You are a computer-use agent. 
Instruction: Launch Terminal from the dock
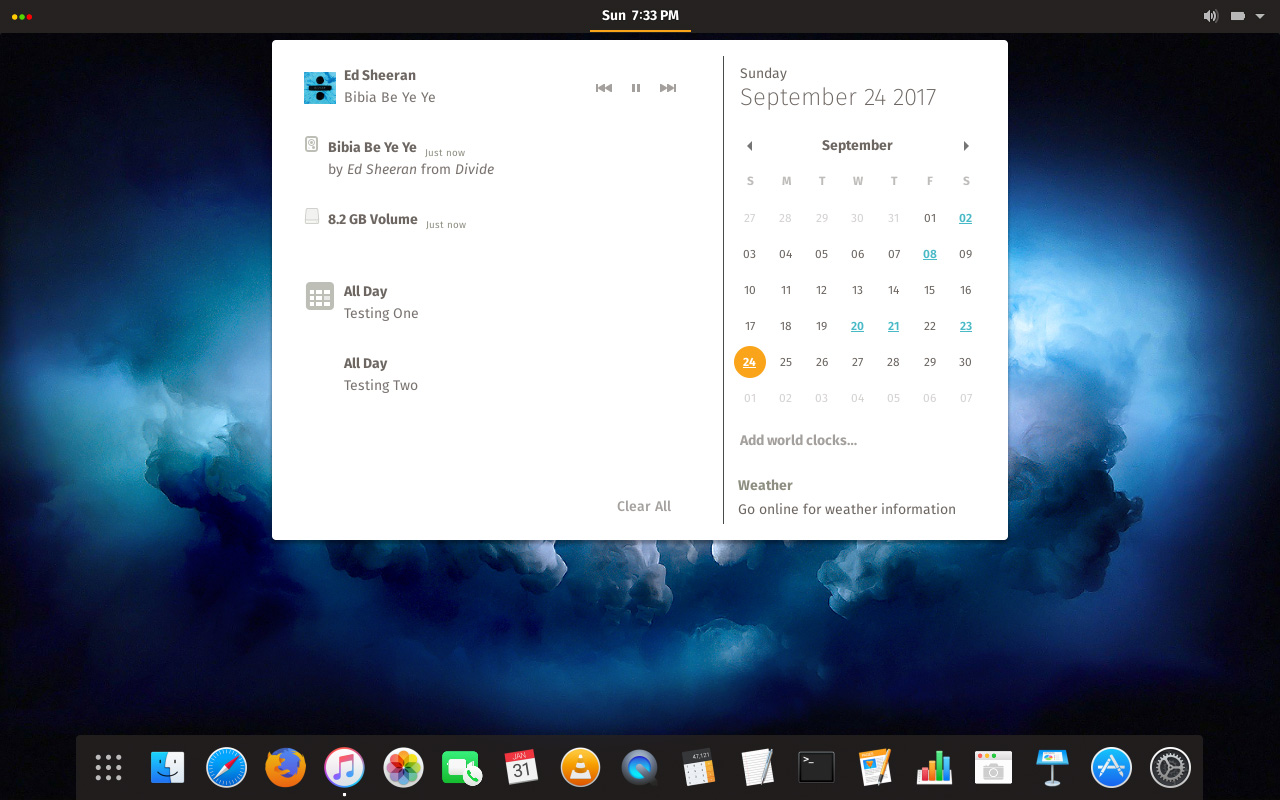(x=816, y=768)
